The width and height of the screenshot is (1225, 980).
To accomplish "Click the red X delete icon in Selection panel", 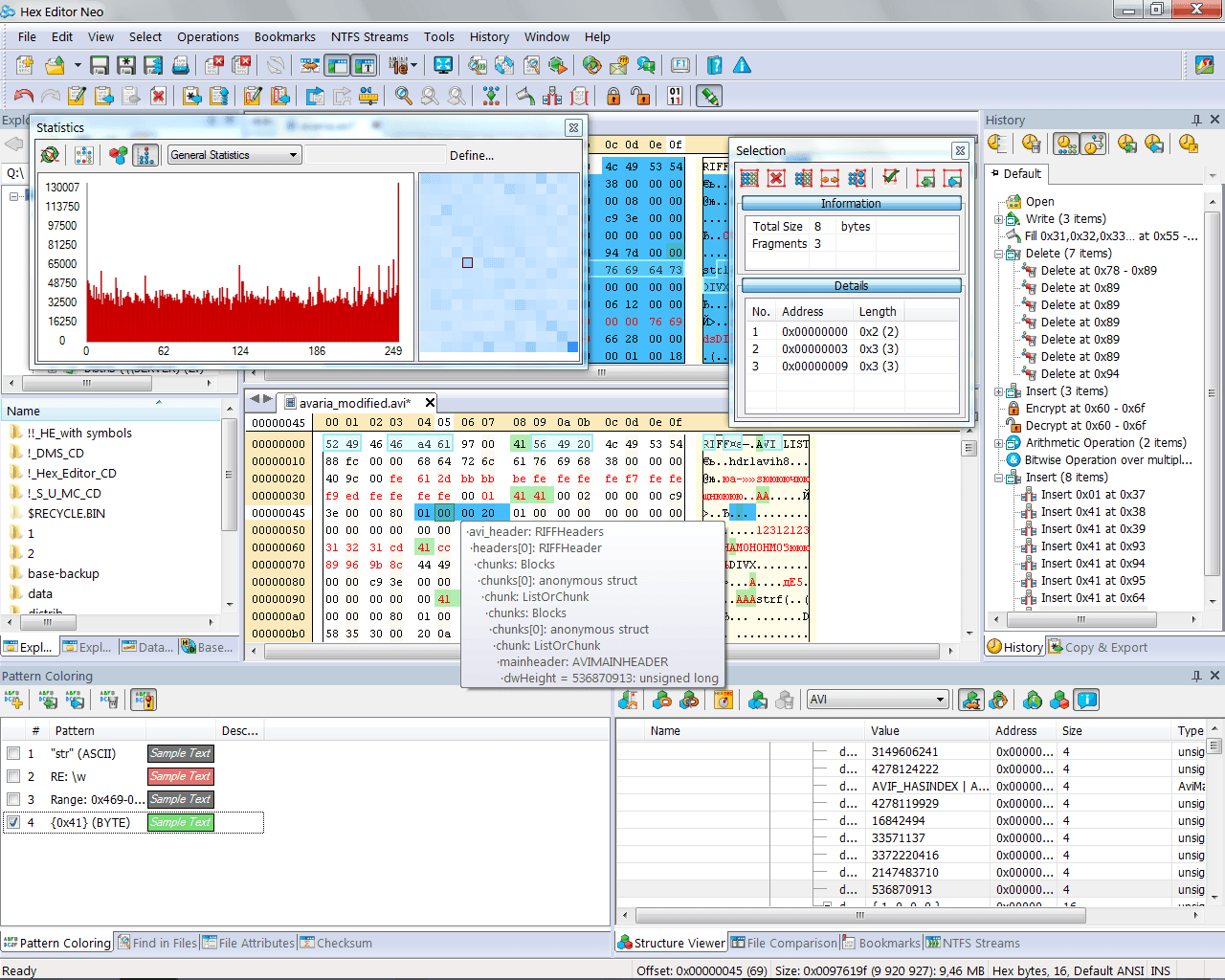I will click(776, 178).
